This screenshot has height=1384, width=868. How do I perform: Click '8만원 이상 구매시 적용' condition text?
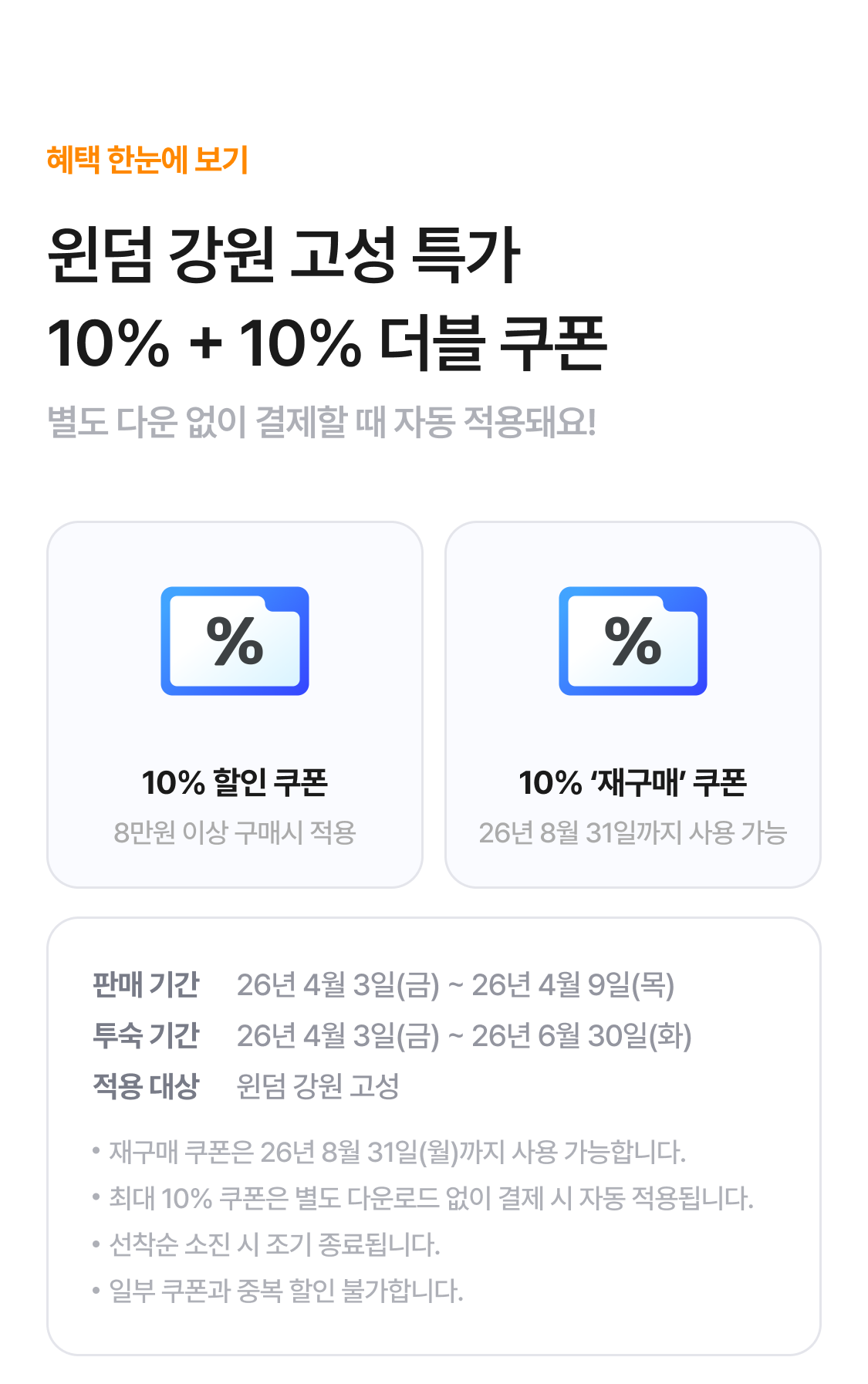pos(235,832)
